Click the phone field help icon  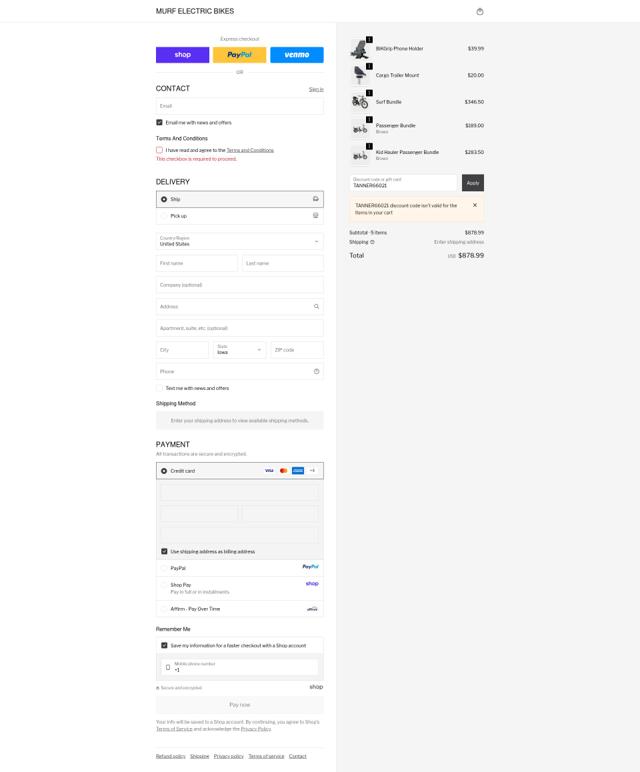click(316, 371)
